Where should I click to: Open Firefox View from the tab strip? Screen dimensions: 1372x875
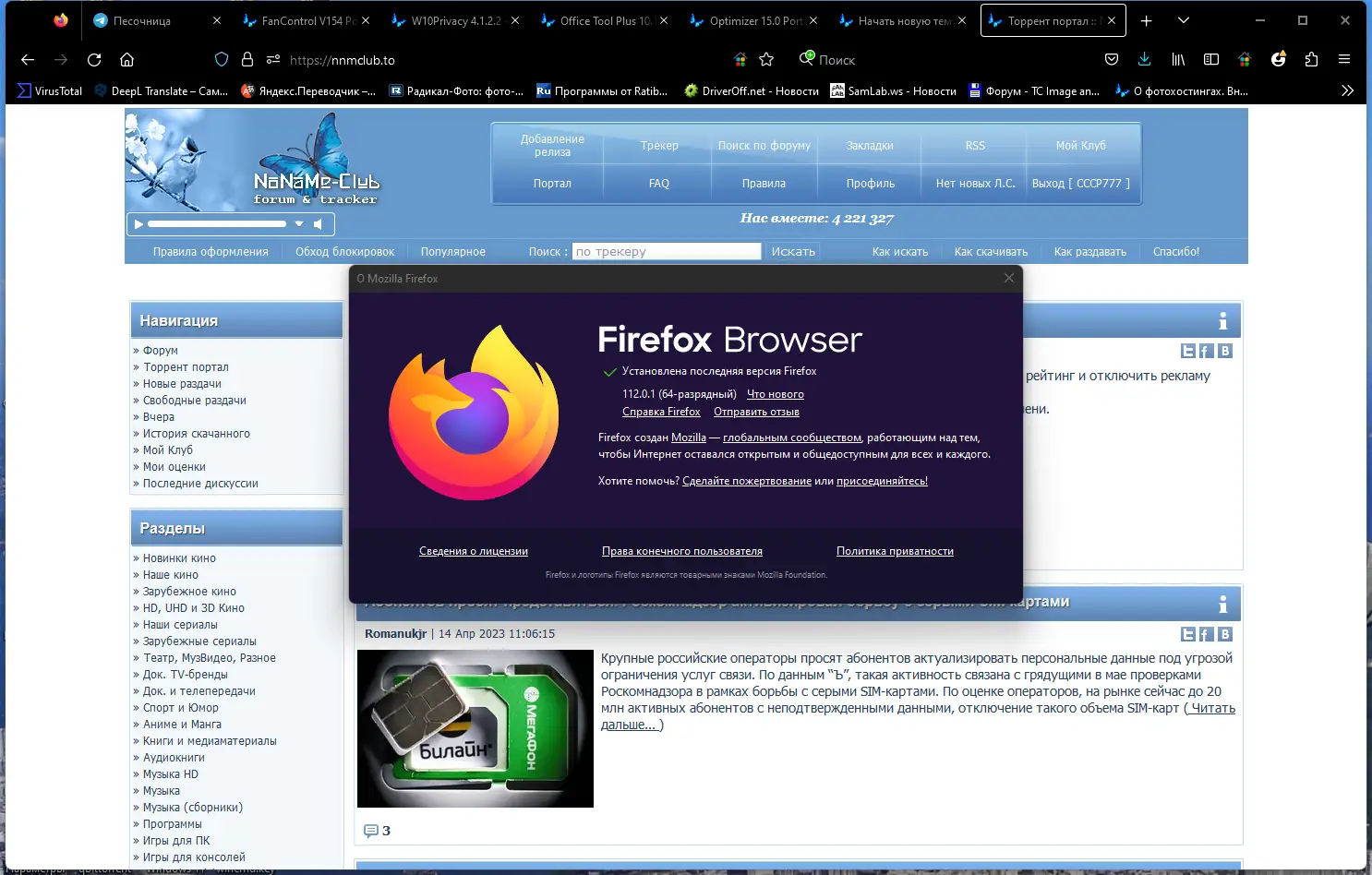click(61, 20)
